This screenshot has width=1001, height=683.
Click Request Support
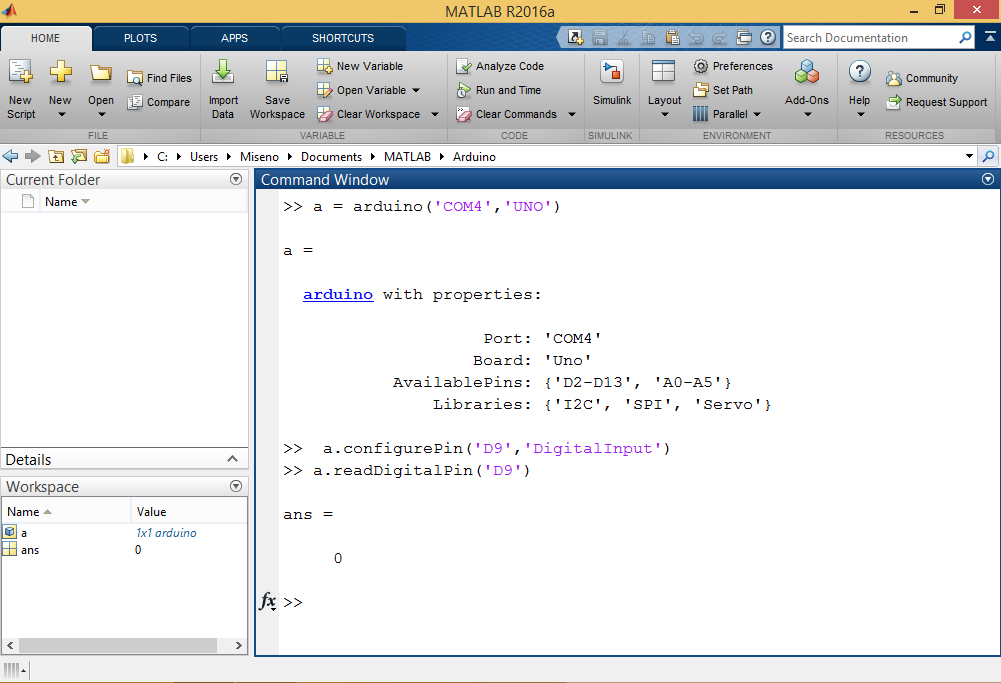(x=937, y=102)
